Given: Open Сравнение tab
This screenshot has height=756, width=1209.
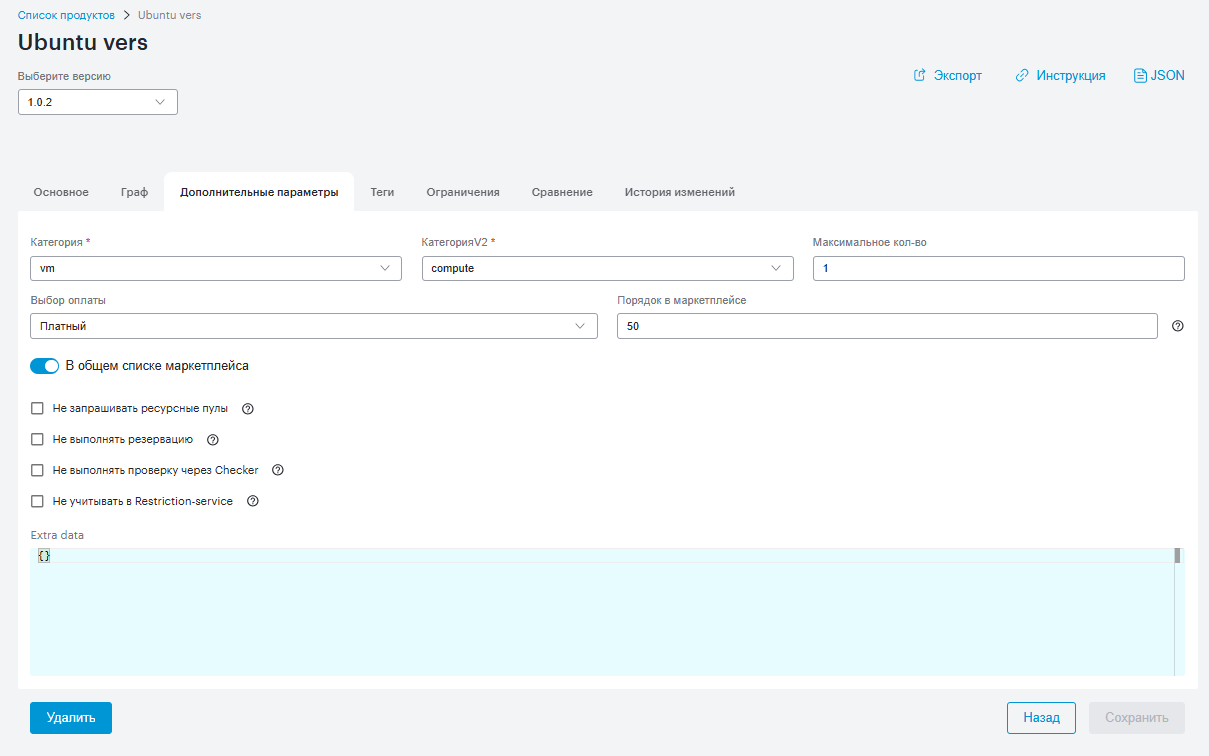Looking at the screenshot, I should [562, 192].
